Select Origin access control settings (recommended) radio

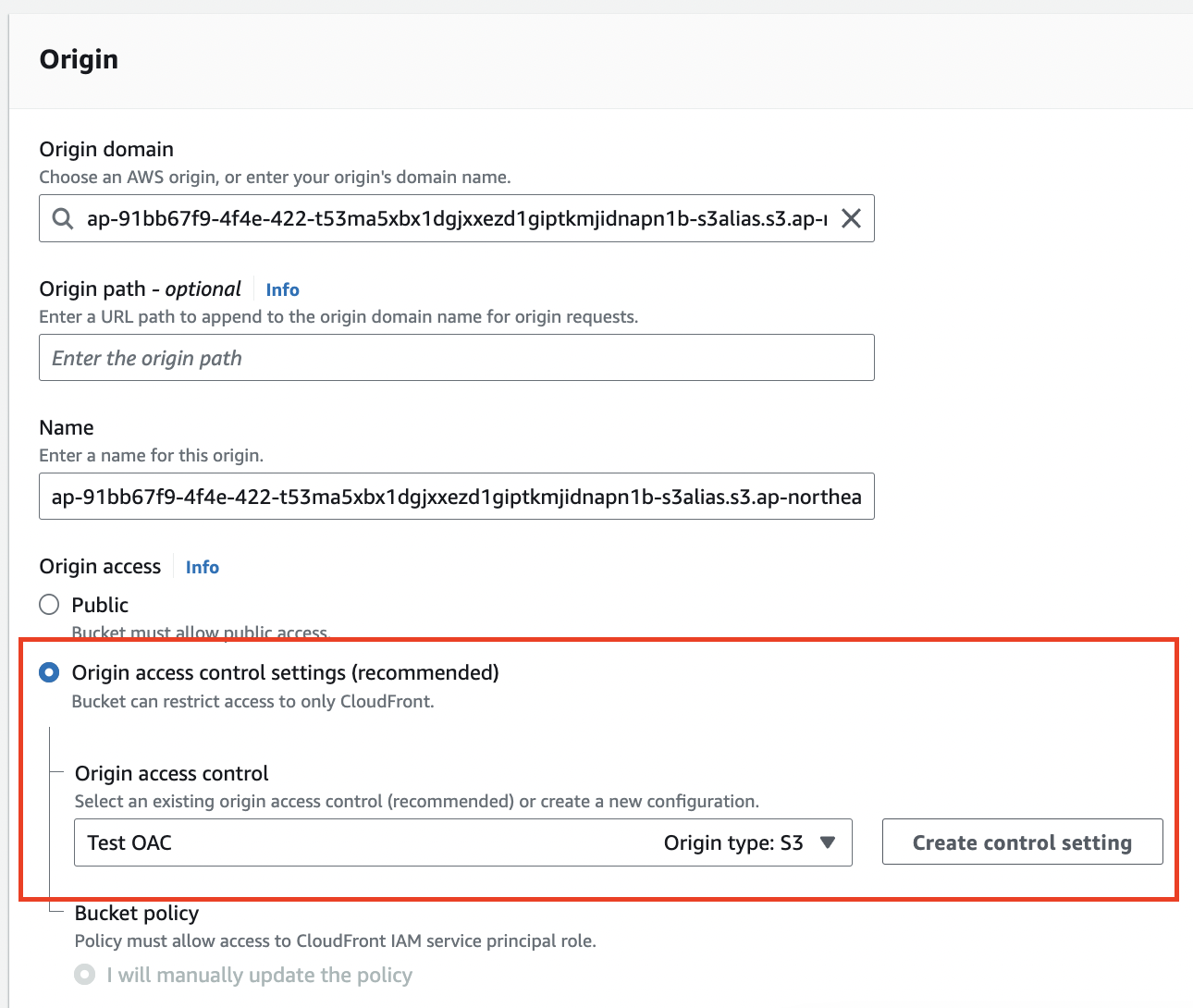click(x=49, y=672)
